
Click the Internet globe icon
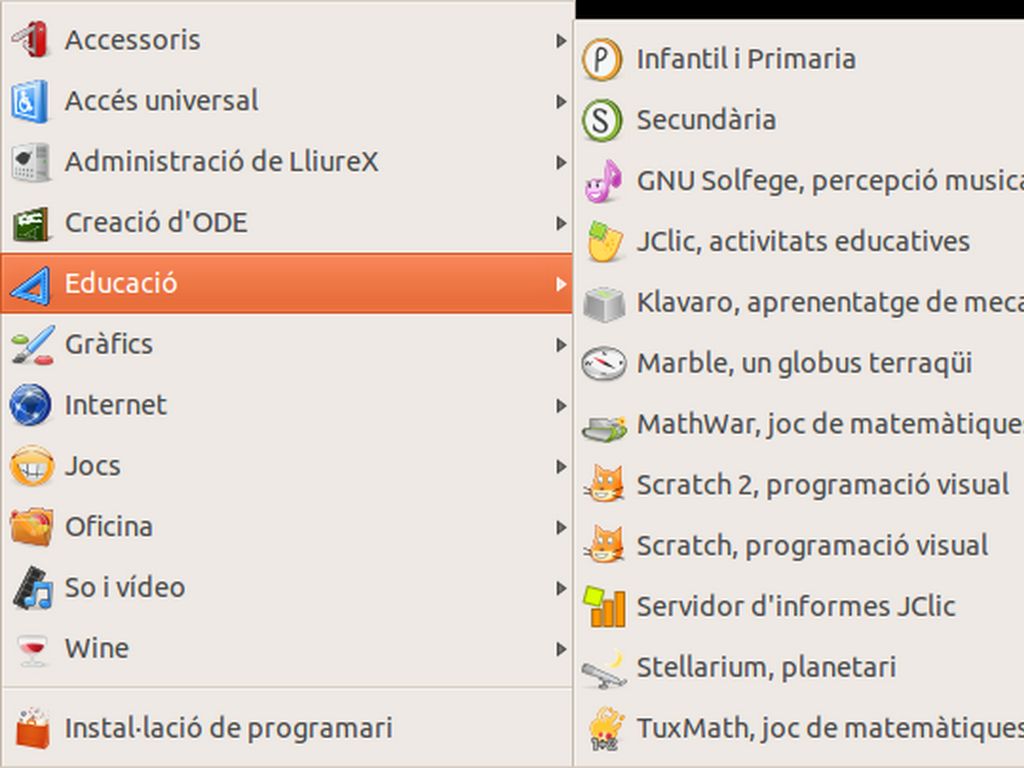tap(30, 405)
